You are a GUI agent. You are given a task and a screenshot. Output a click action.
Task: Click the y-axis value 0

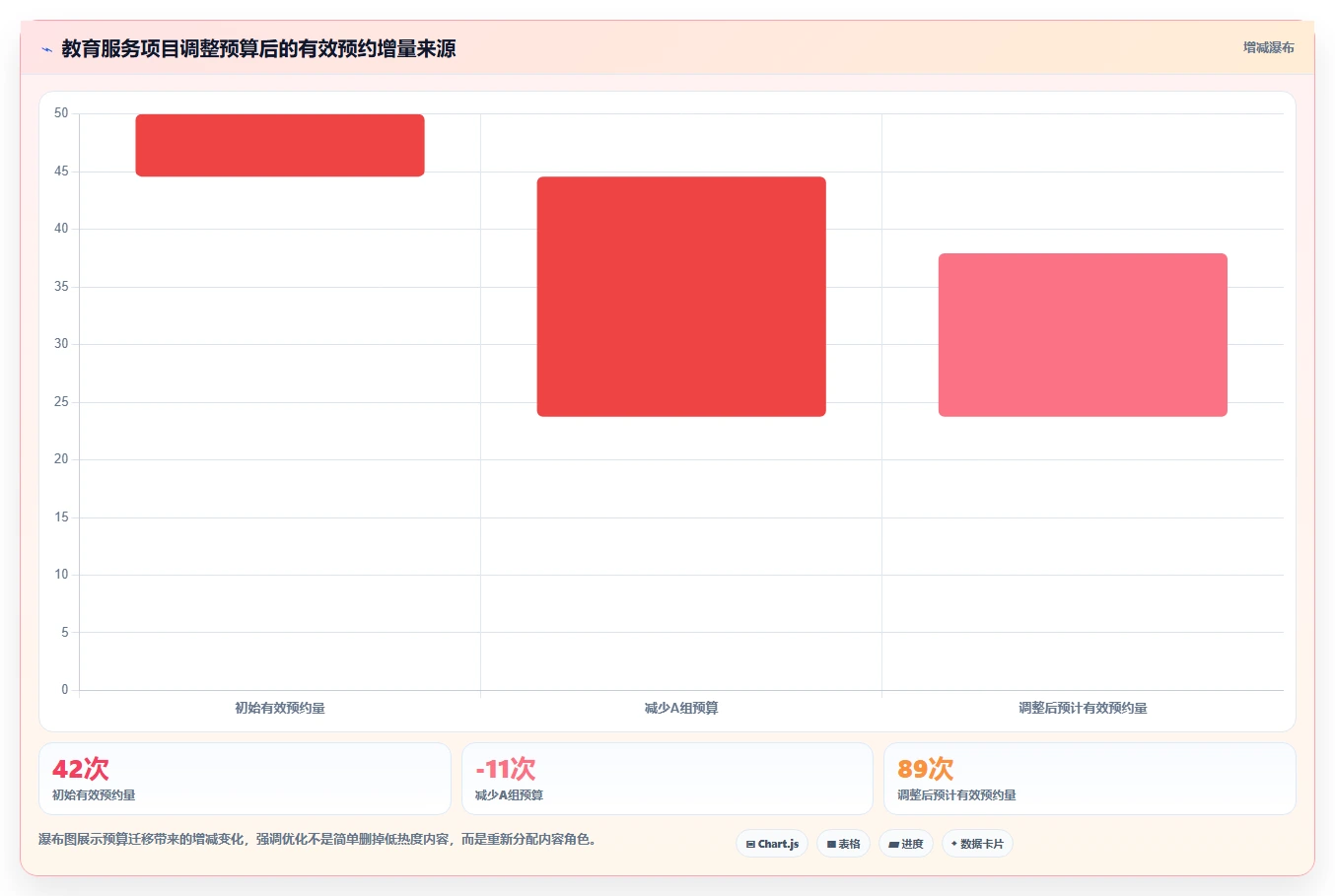(65, 690)
